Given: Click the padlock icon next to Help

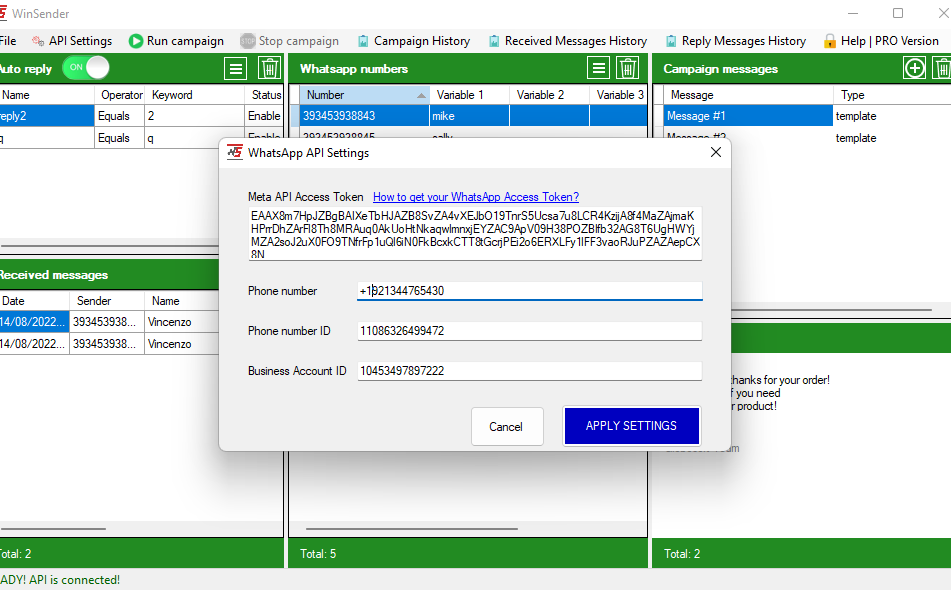Looking at the screenshot, I should click(x=830, y=41).
